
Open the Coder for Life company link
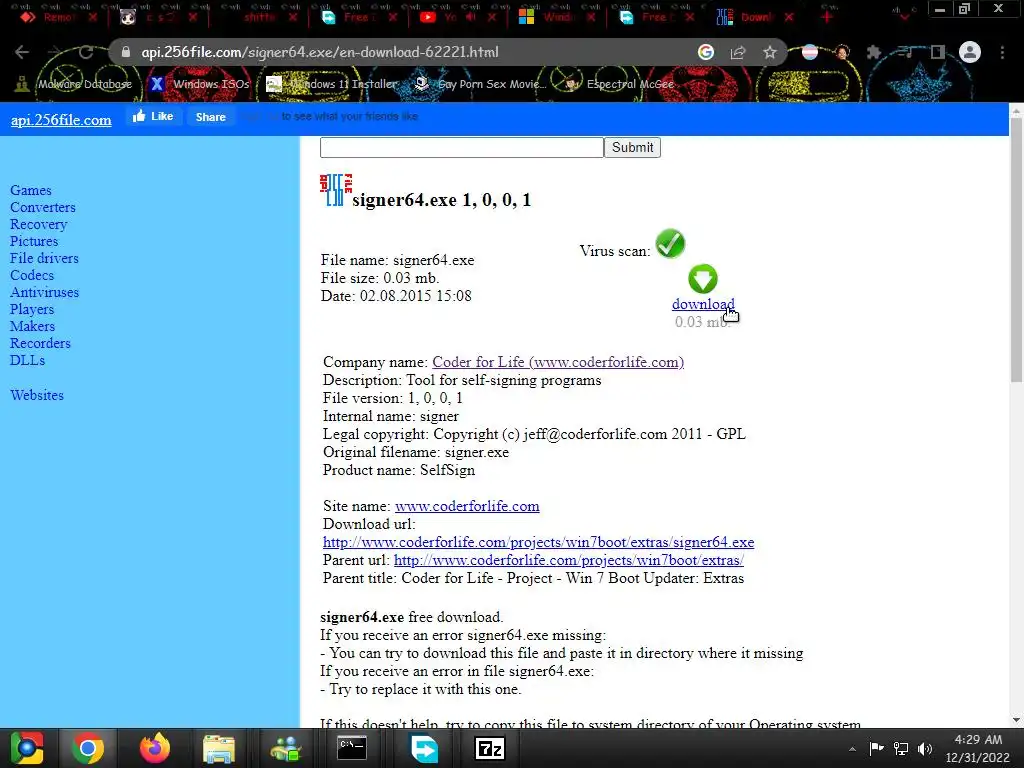558,362
